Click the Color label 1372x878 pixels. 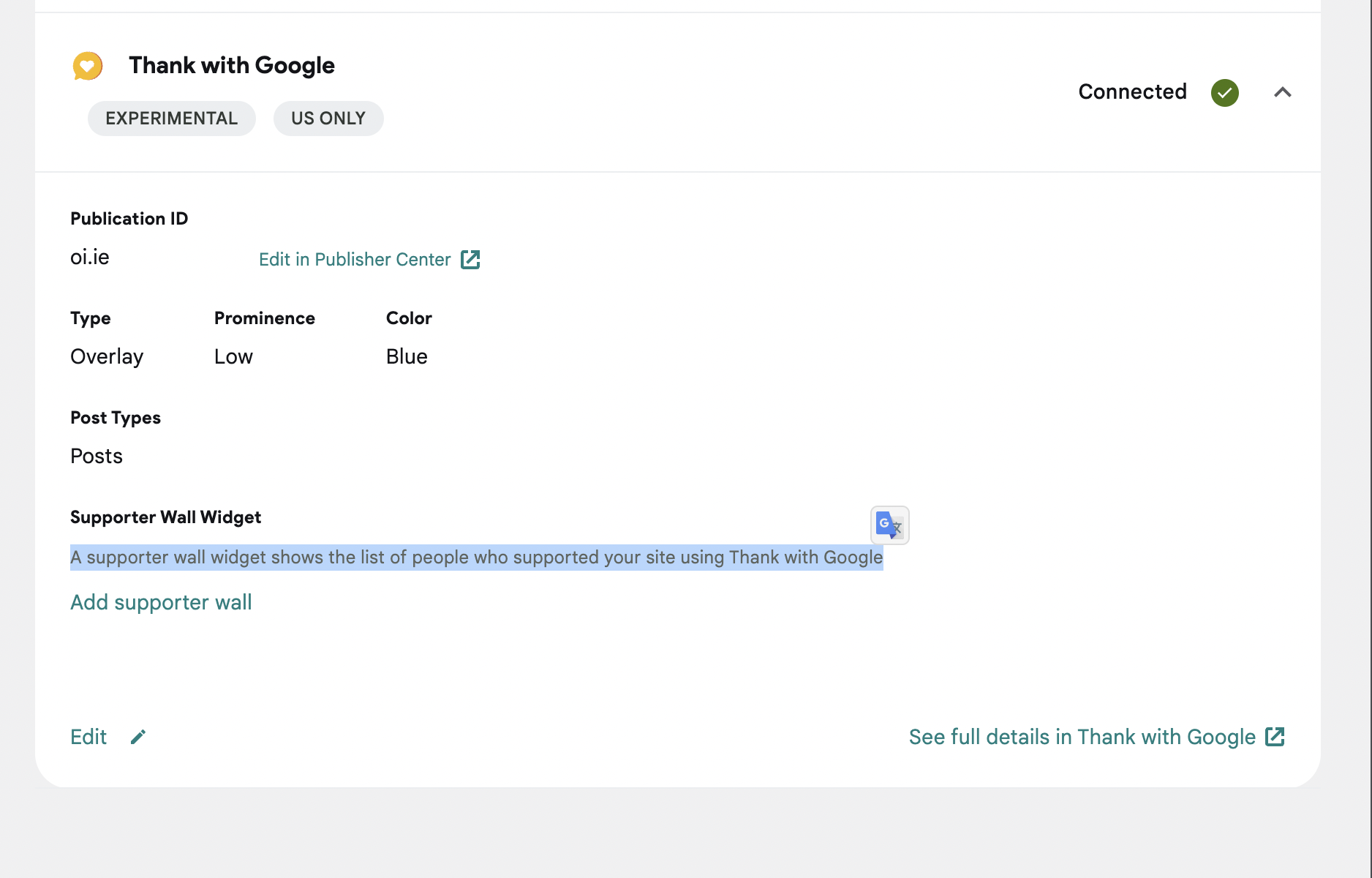tap(409, 318)
